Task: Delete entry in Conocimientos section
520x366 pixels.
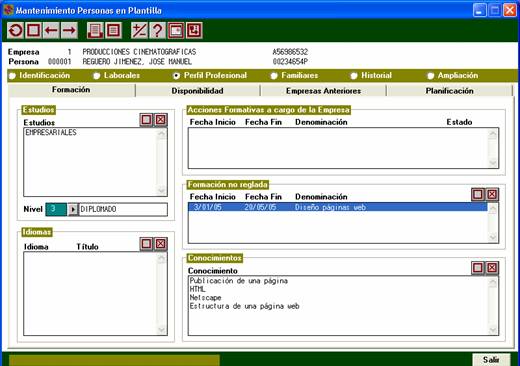Action: click(x=492, y=268)
